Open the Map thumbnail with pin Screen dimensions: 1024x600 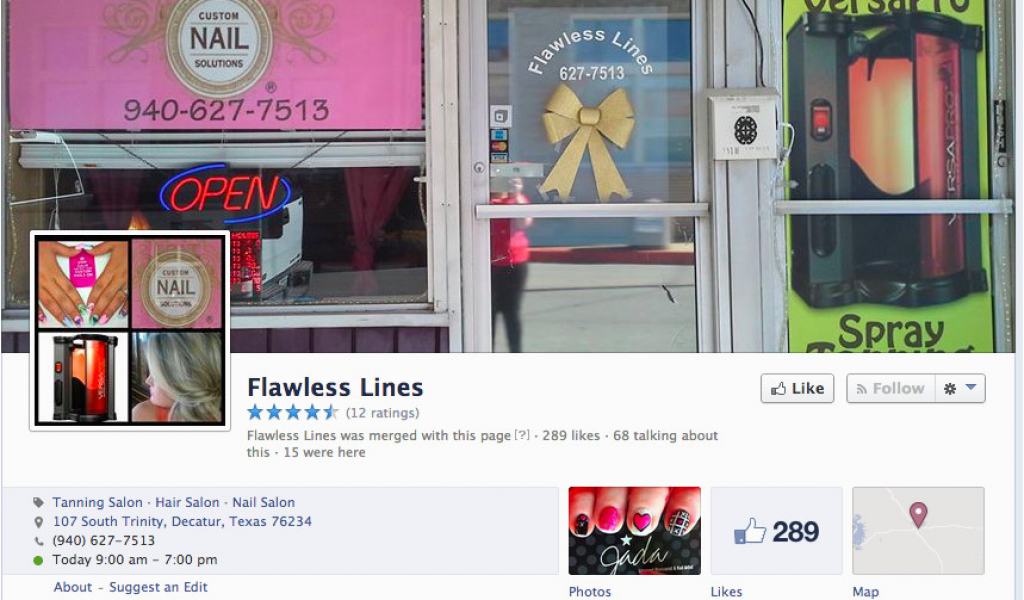(918, 531)
